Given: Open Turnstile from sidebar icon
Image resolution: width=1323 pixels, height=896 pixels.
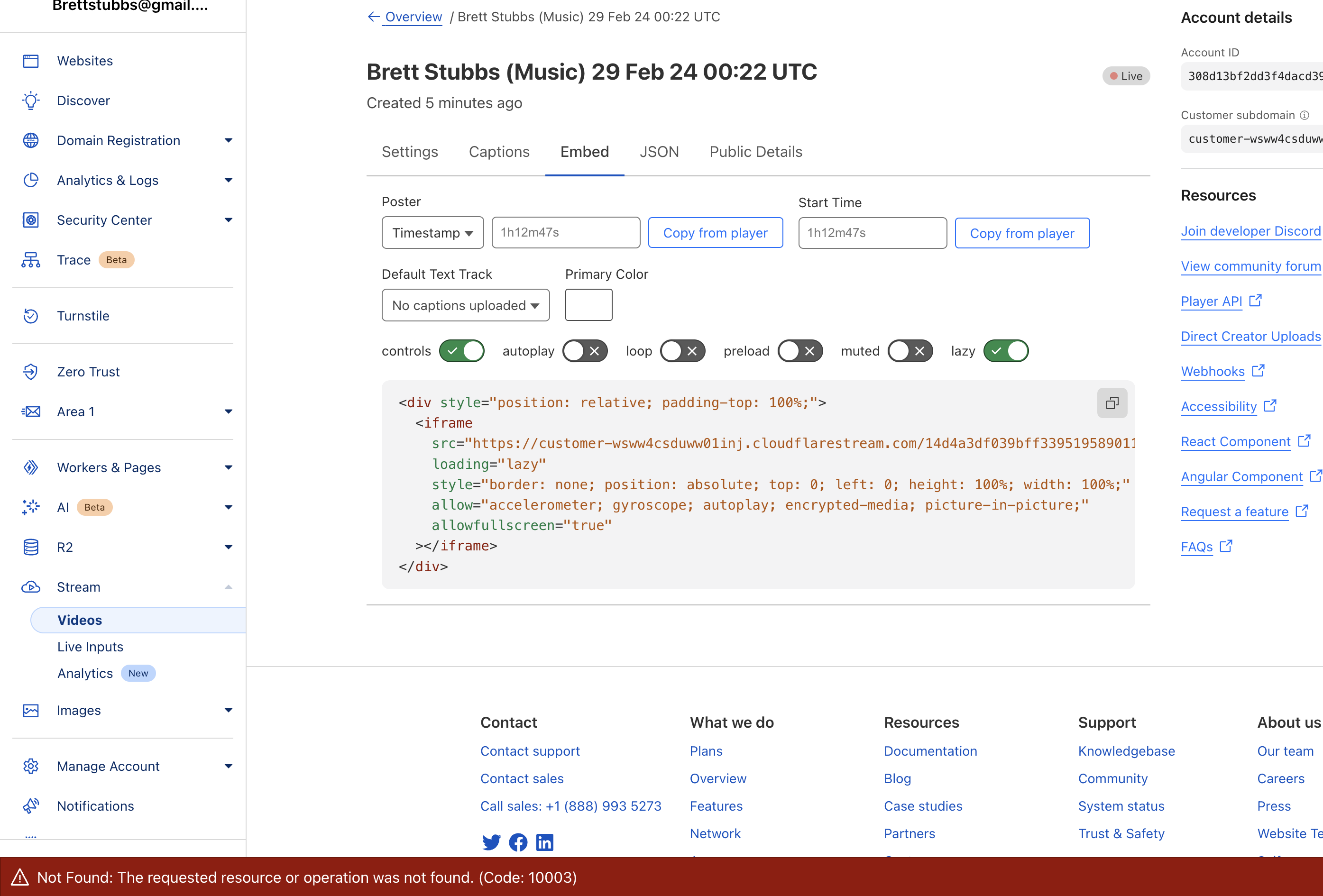Looking at the screenshot, I should pos(31,316).
